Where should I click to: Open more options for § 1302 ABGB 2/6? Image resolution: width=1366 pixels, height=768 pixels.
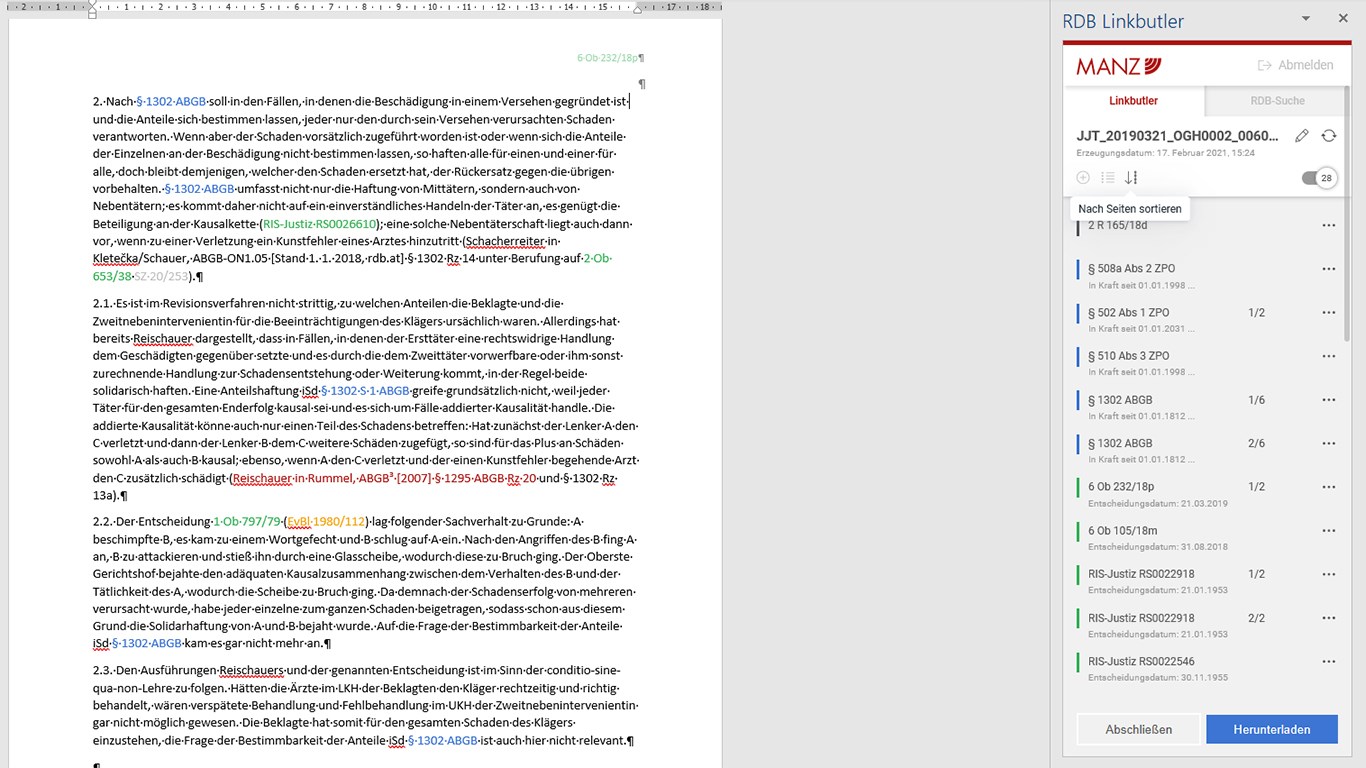[1328, 443]
